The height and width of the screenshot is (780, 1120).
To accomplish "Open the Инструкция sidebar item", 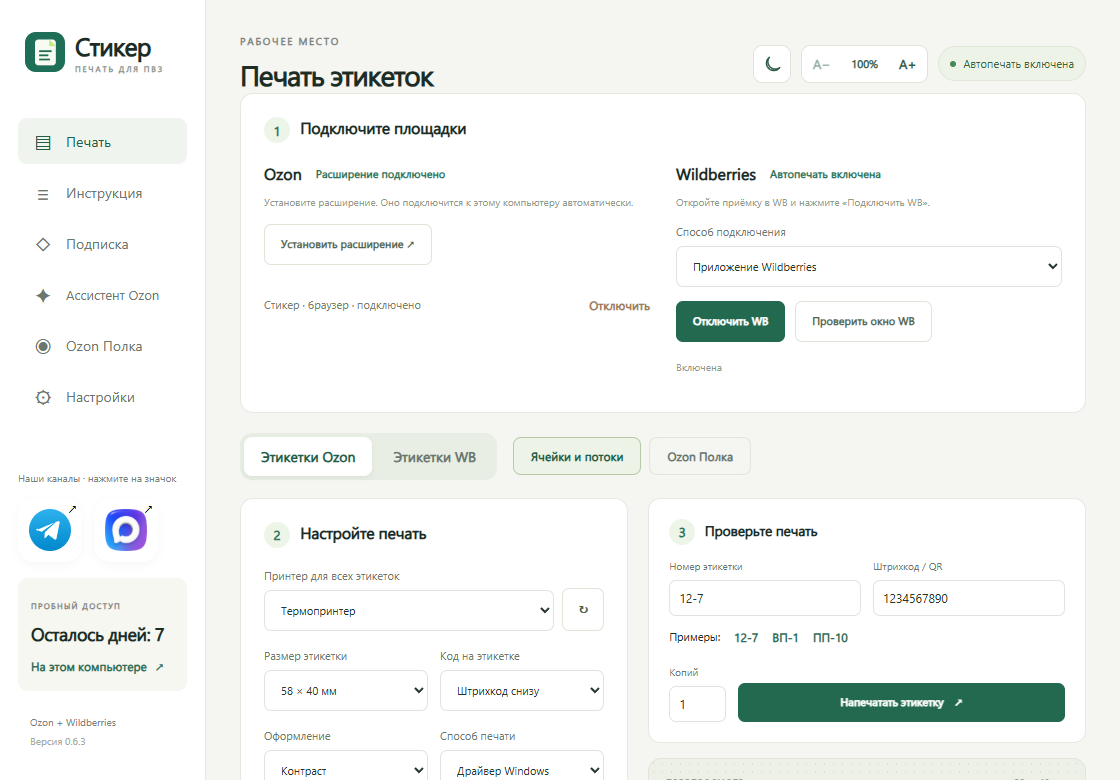I will [102, 194].
